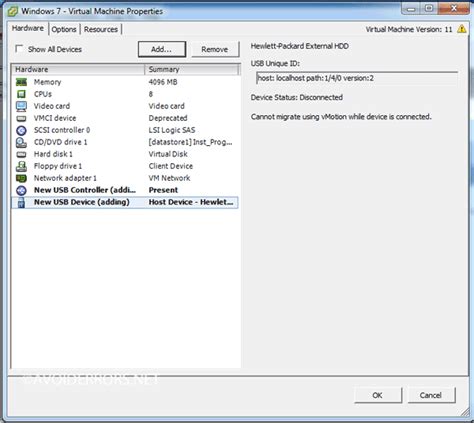Select the Memory row label
Viewport: 474px width, 423px height.
(48, 82)
